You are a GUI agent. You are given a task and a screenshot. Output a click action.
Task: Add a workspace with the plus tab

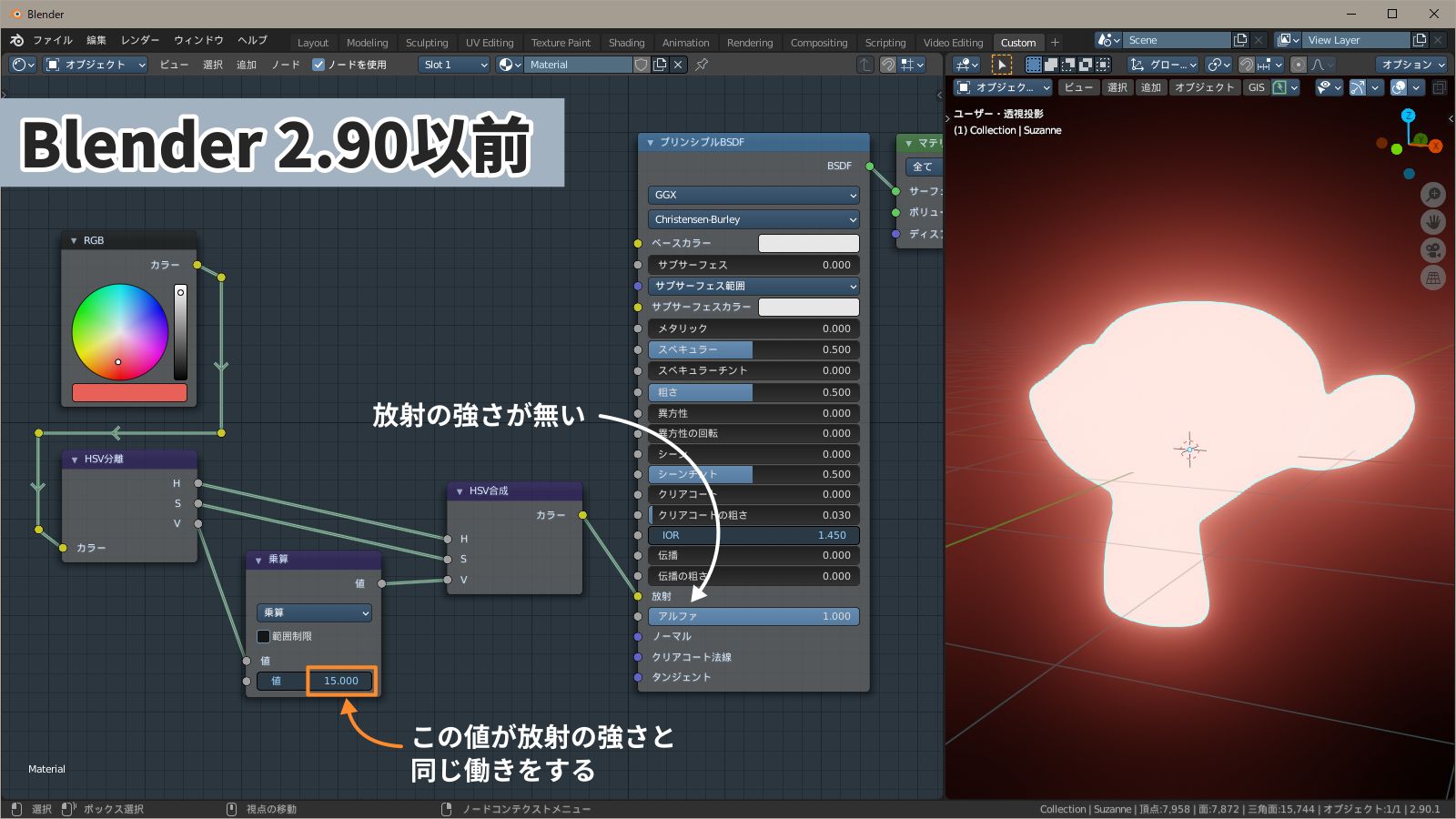(x=1056, y=43)
